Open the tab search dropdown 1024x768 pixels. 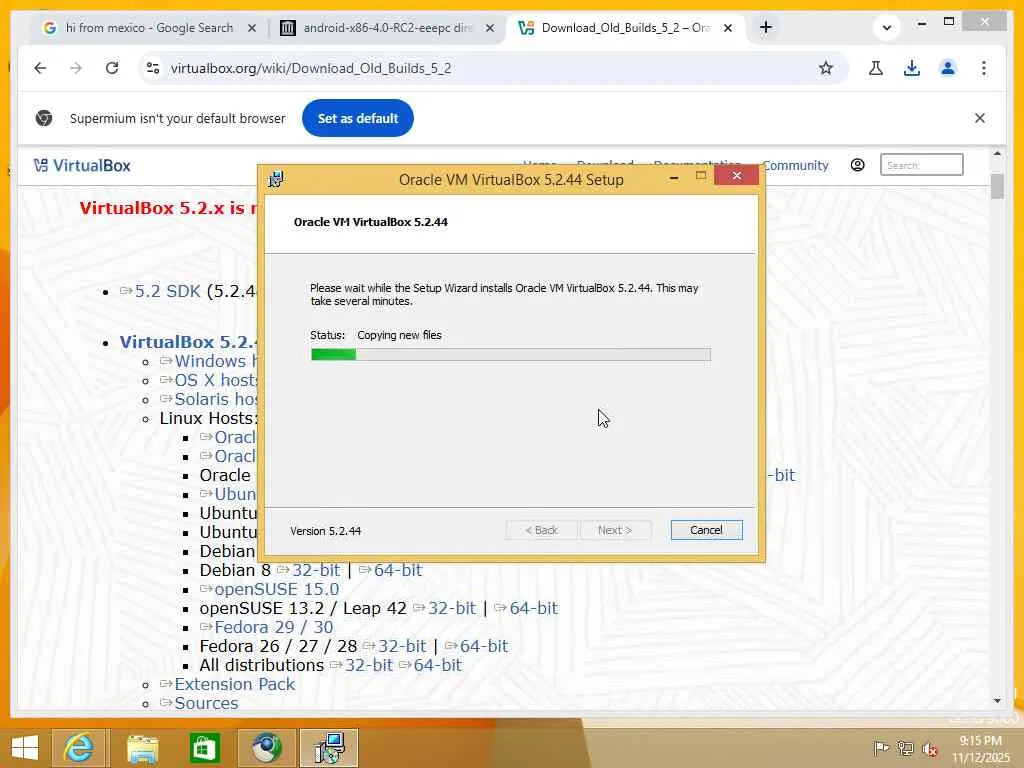point(886,27)
